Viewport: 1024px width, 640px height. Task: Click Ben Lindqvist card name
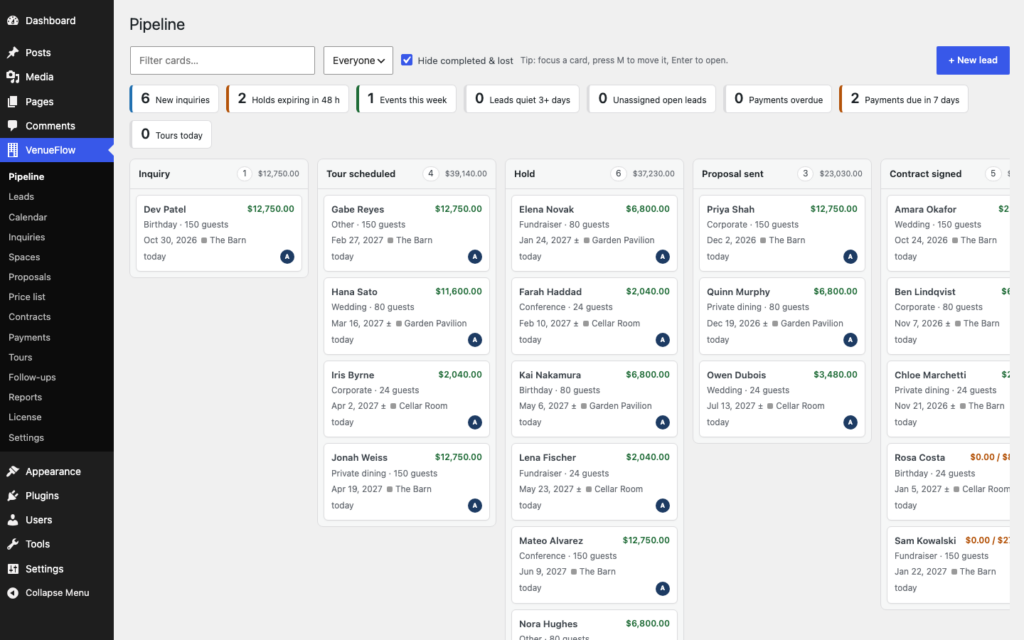(x=925, y=292)
